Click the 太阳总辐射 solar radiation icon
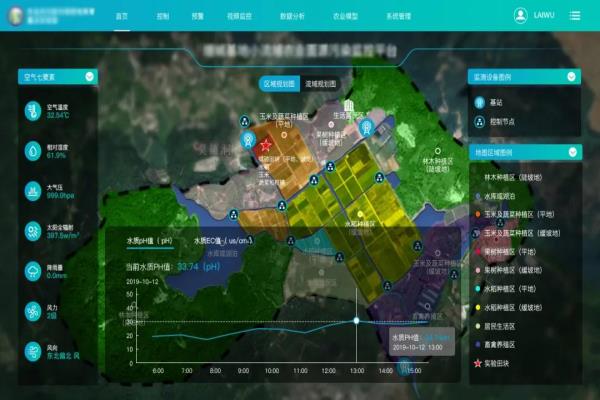Viewport: 600px width, 400px height. click(x=33, y=231)
